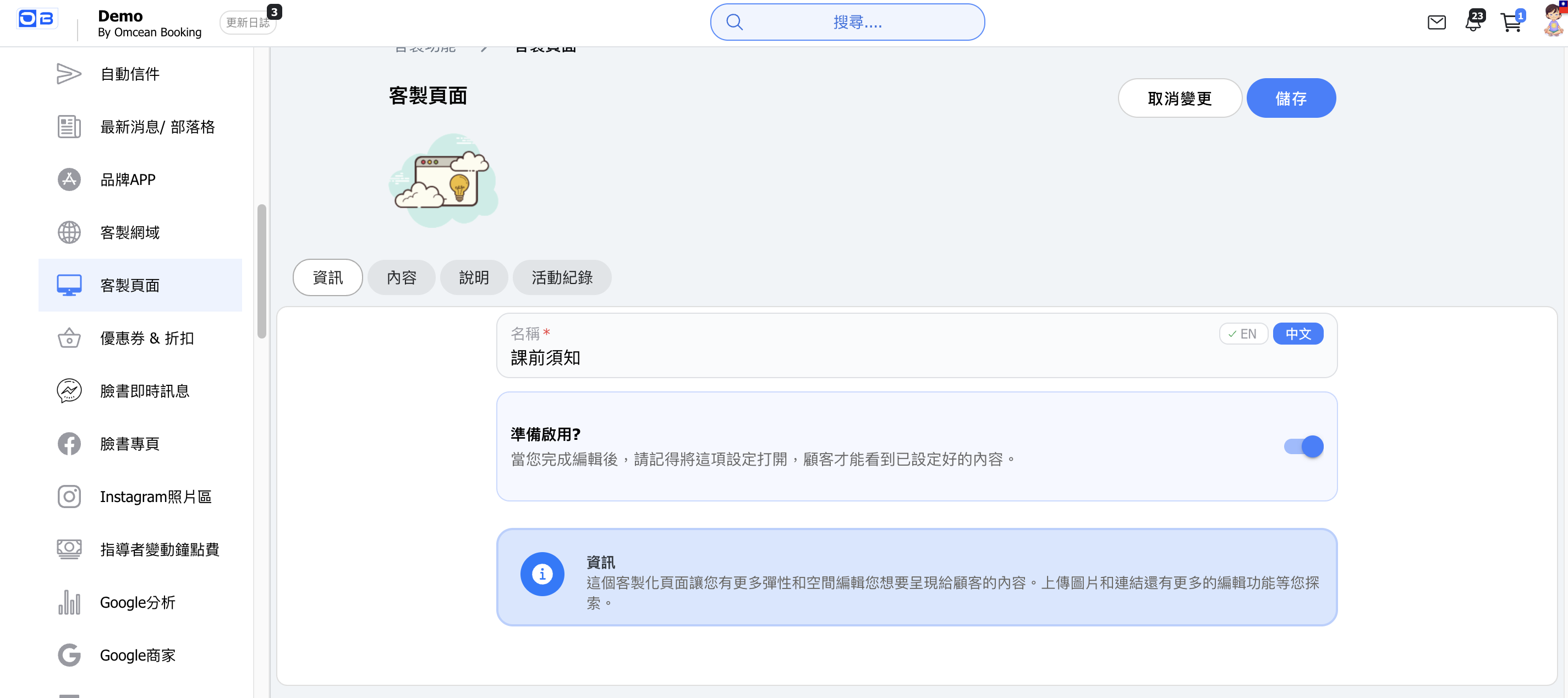Image resolution: width=1568 pixels, height=698 pixels.
Task: Open Google分析 chart icon
Action: [69, 602]
